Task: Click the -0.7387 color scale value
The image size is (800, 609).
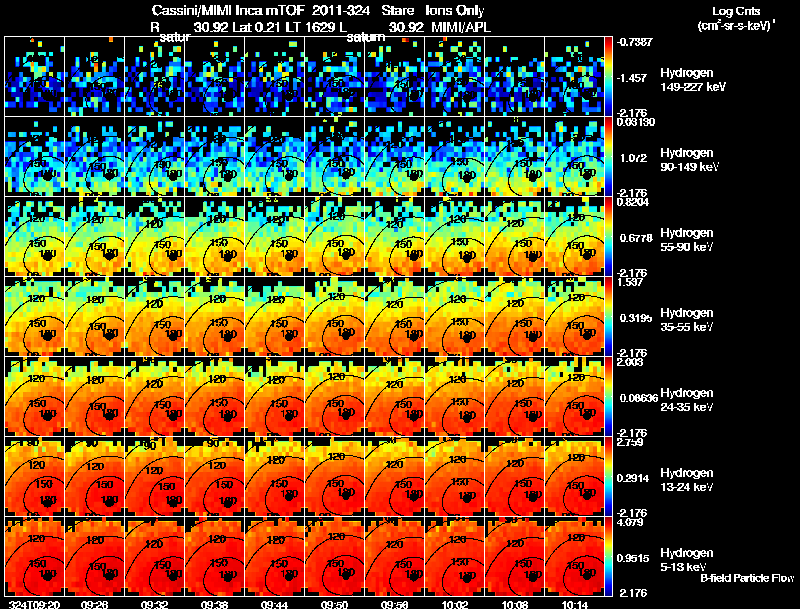Action: click(x=634, y=42)
